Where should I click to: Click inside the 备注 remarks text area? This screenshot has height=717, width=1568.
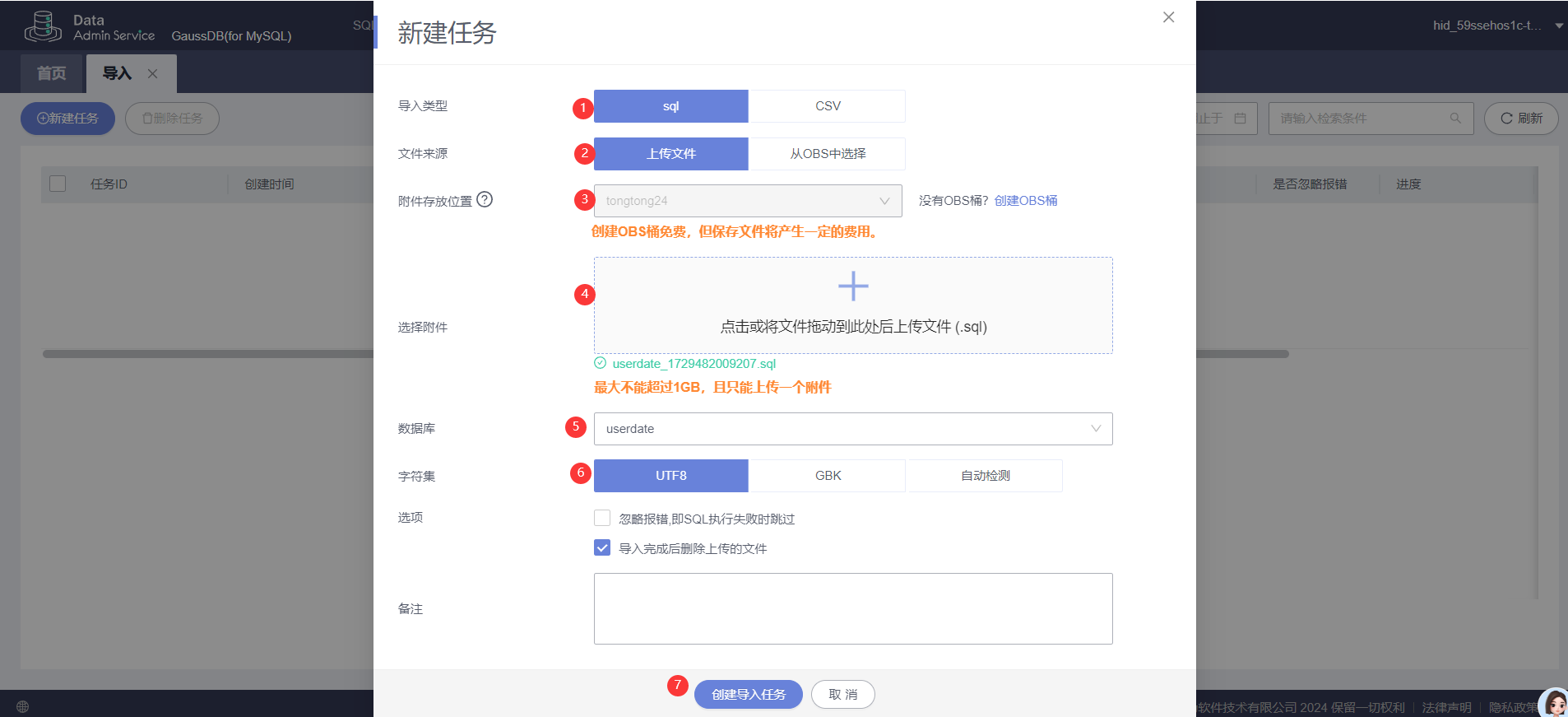click(853, 609)
